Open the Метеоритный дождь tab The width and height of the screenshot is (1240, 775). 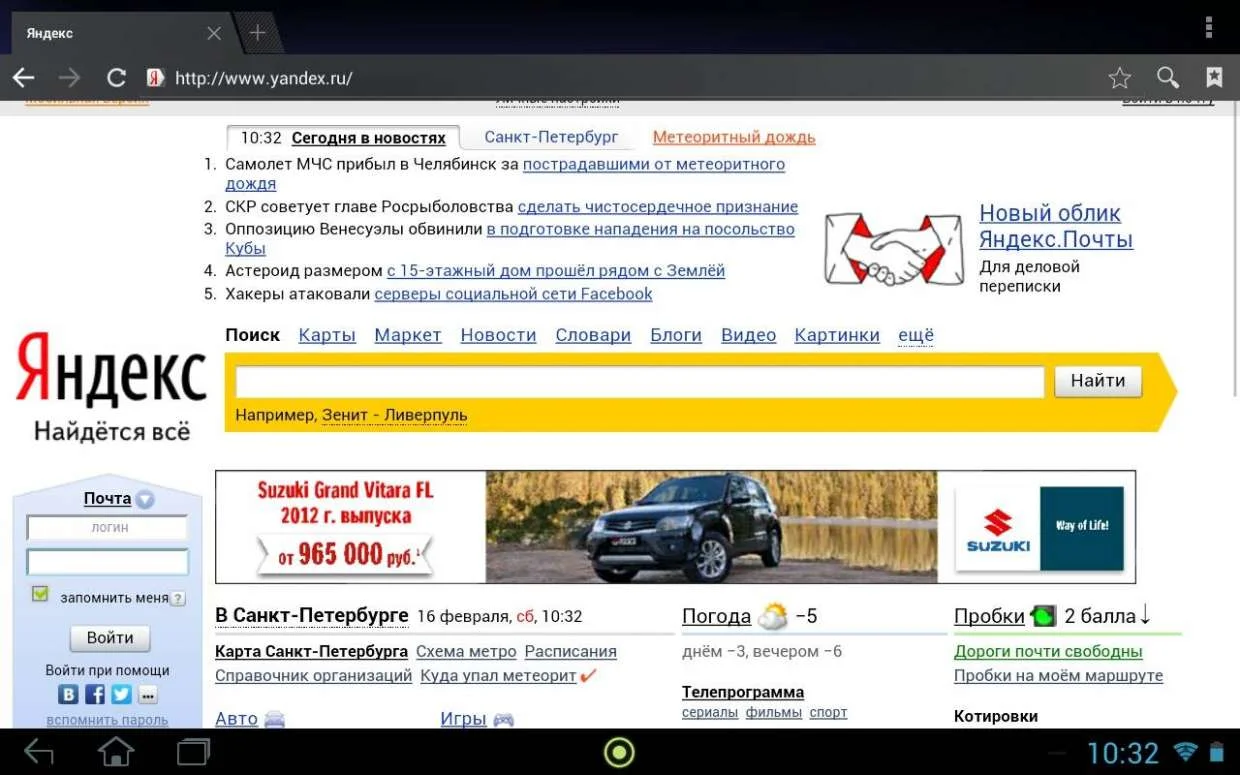click(734, 137)
